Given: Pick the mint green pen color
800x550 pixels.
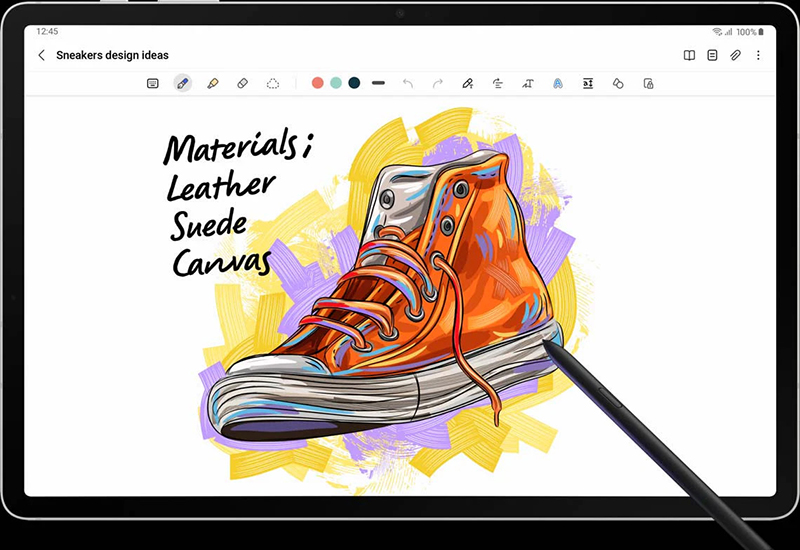Looking at the screenshot, I should pyautogui.click(x=336, y=83).
